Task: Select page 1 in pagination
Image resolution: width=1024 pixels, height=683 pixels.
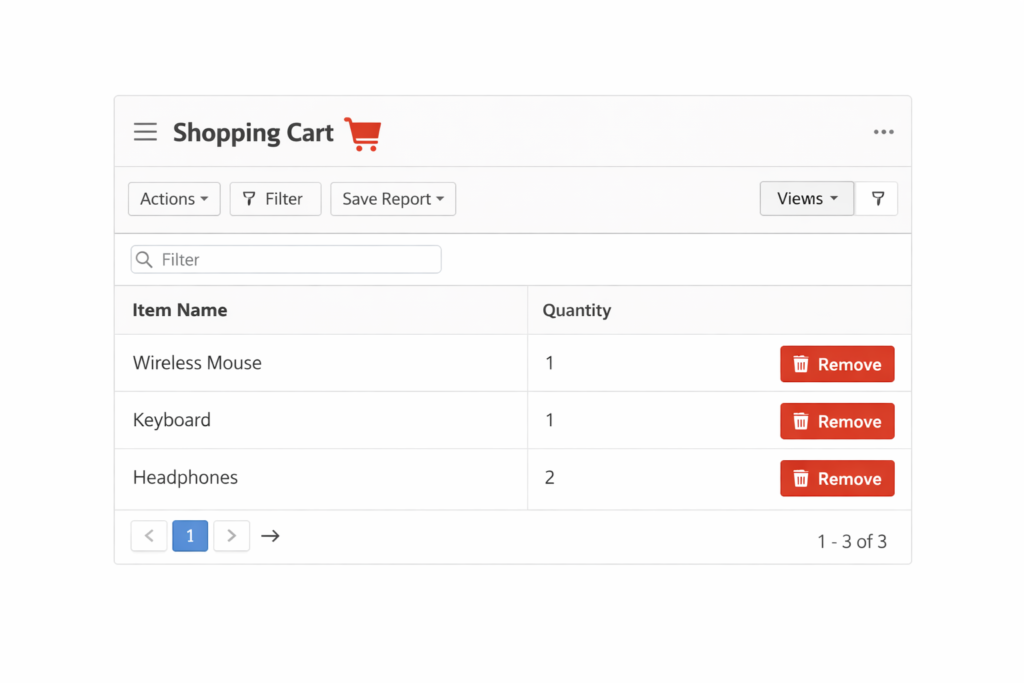Action: click(190, 536)
